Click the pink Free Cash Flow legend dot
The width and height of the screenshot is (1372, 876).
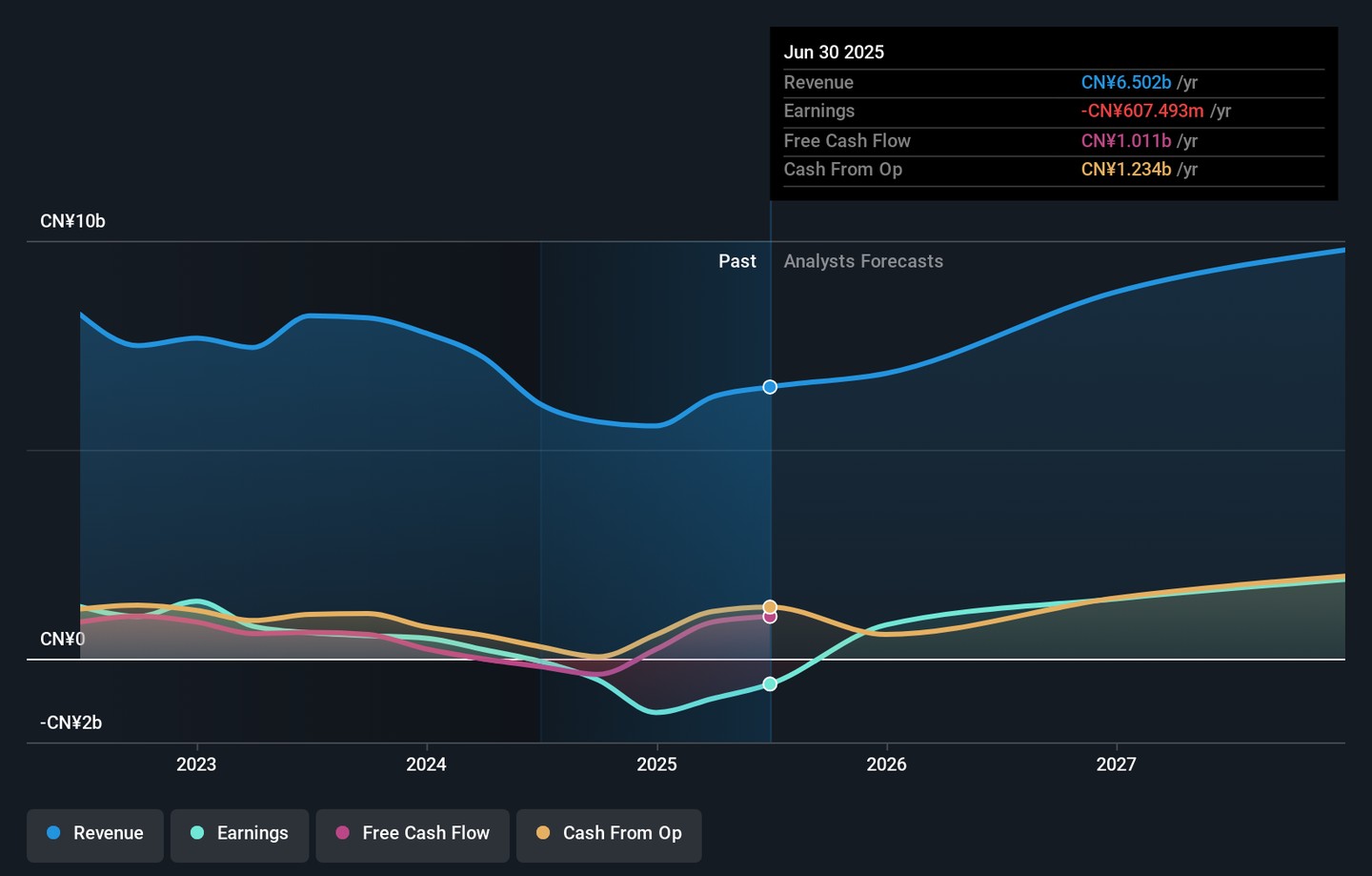pyautogui.click(x=343, y=833)
